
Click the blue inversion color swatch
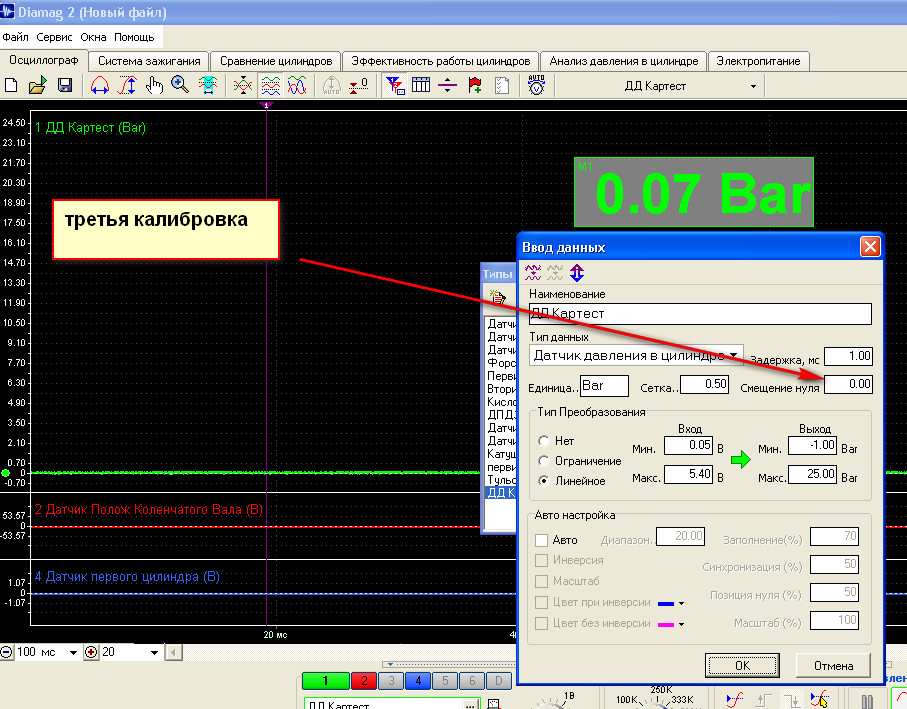(666, 604)
